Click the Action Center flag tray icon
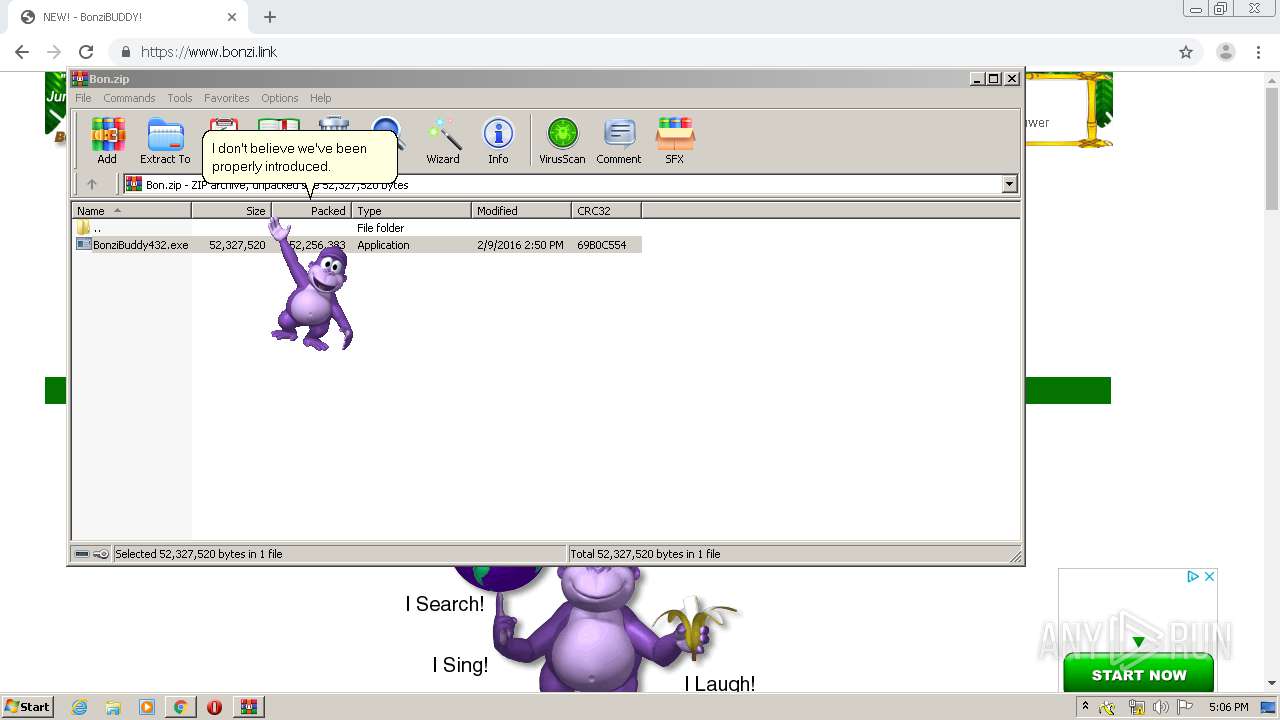The image size is (1280, 720). (x=1186, y=707)
